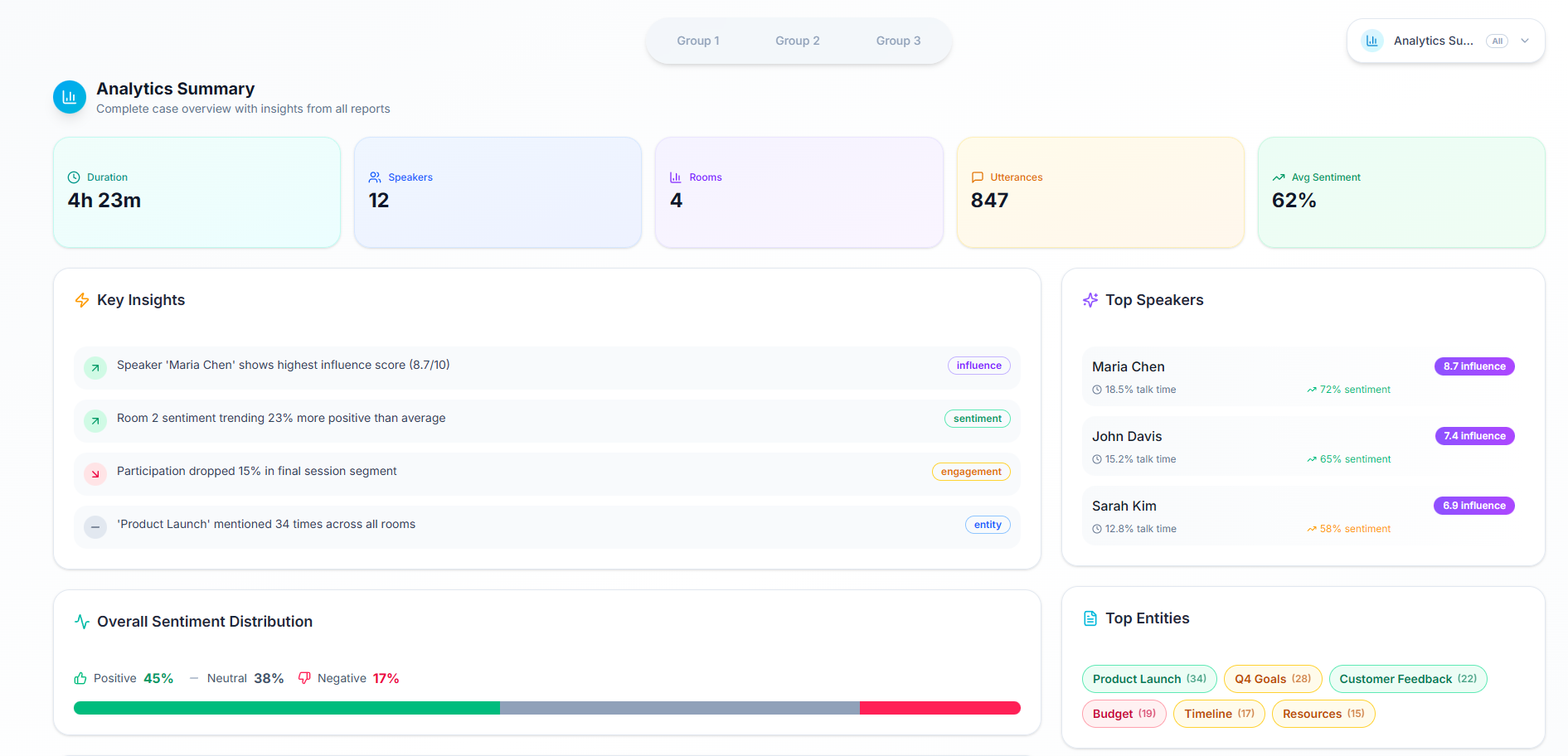Click the Positive thumbs-up icon
This screenshot has width=1568, height=756.
coord(80,678)
